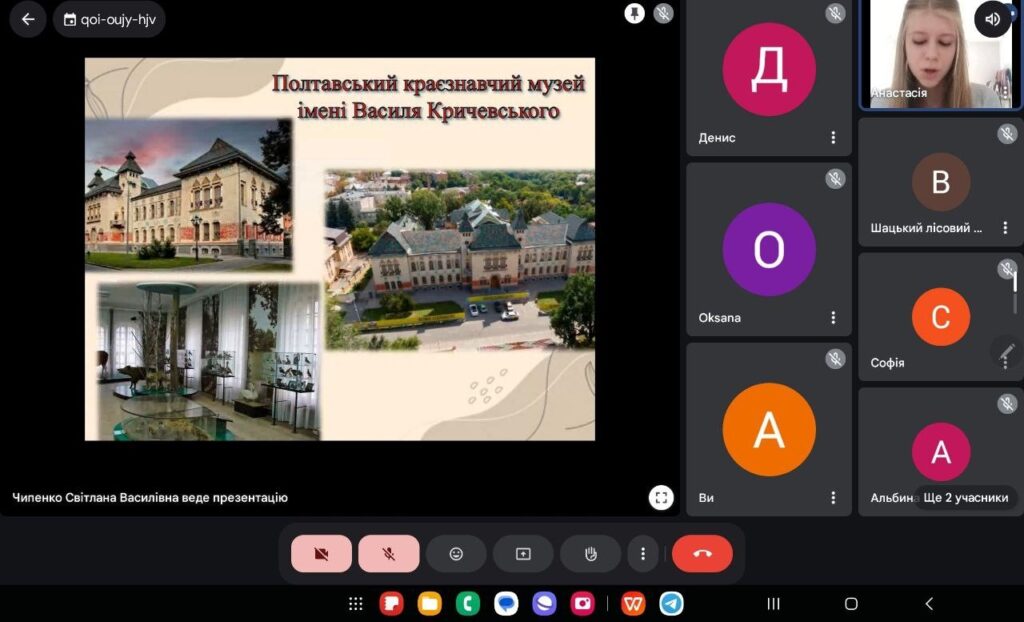Enter fullscreen for the presentation
1024x622 pixels.
click(660, 497)
